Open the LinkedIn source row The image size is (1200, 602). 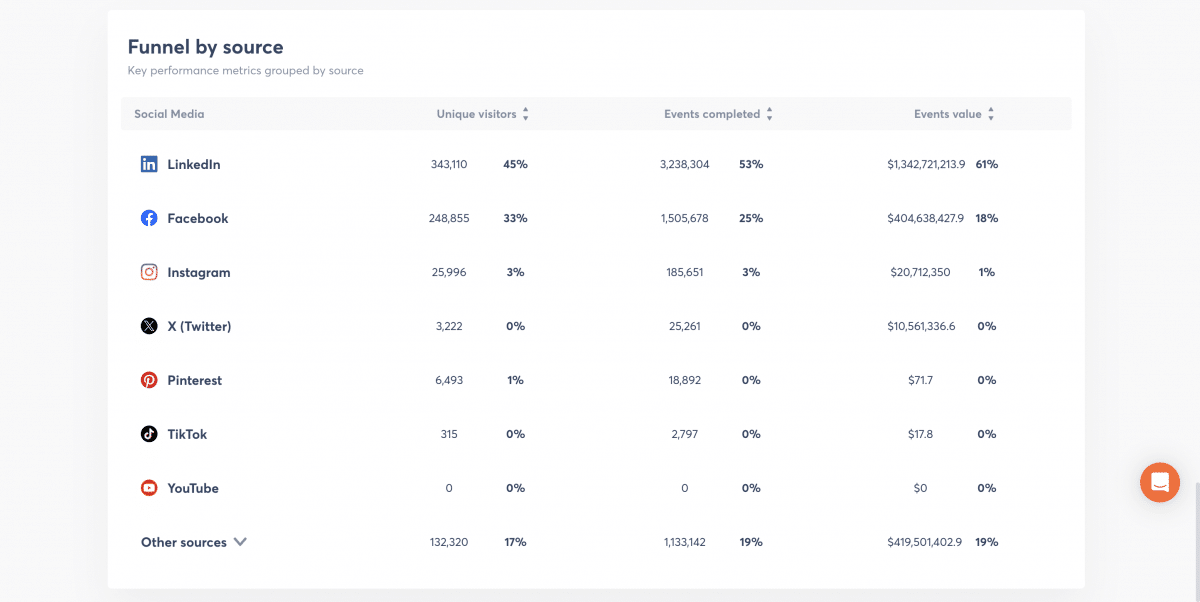point(194,164)
